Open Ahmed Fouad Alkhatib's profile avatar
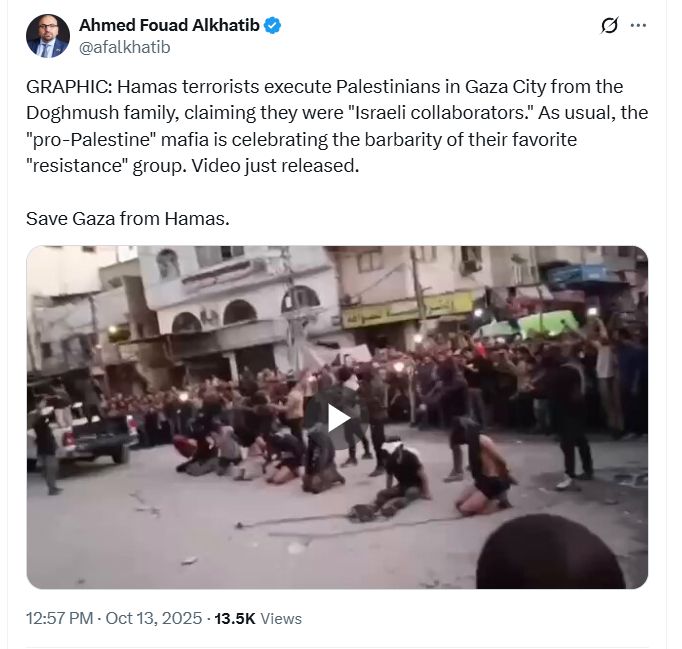Viewport: 682px width, 649px height. 48,36
